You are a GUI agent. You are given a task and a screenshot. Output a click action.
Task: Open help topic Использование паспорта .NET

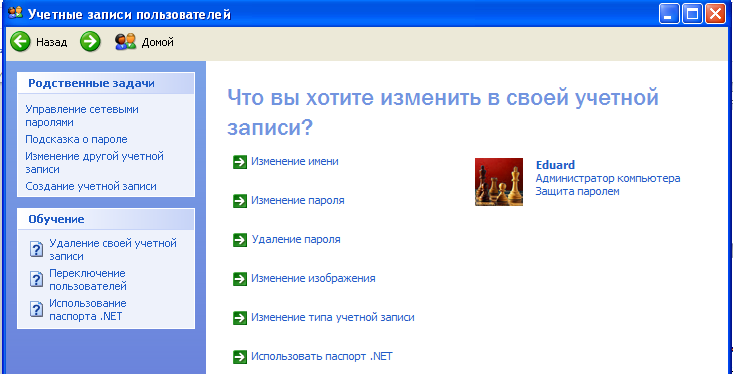[x=88, y=309]
